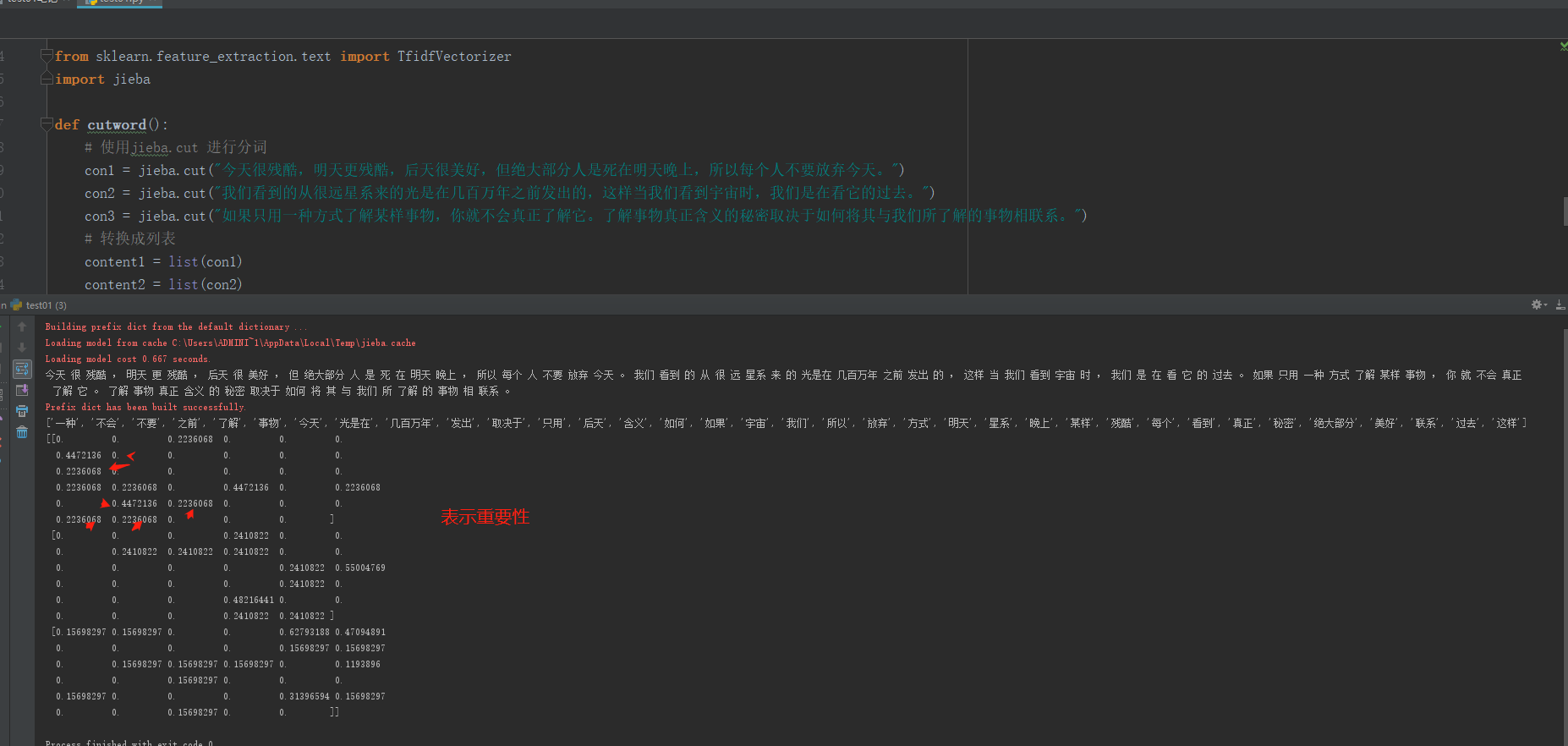Click the Down the Stack Trace arrow
Image resolution: width=1568 pixels, height=746 pixels.
(22, 347)
